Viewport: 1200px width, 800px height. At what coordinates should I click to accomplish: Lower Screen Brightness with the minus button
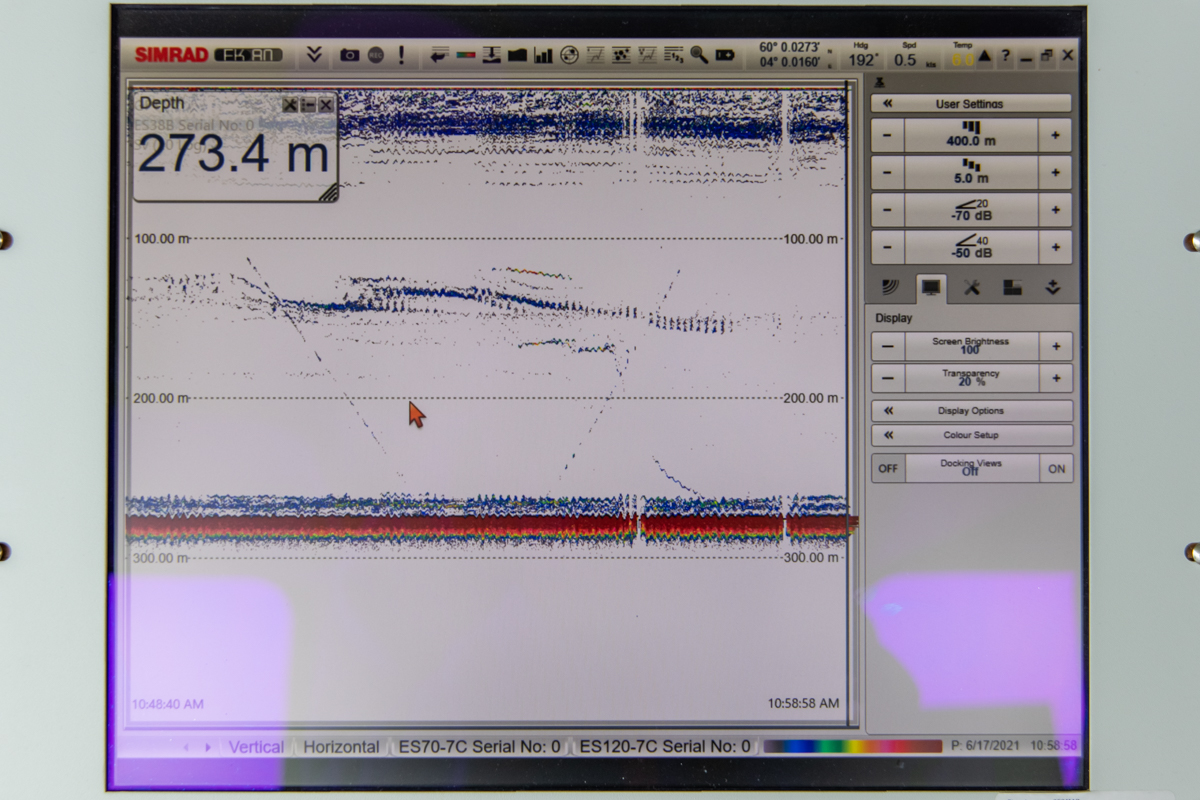(x=888, y=346)
